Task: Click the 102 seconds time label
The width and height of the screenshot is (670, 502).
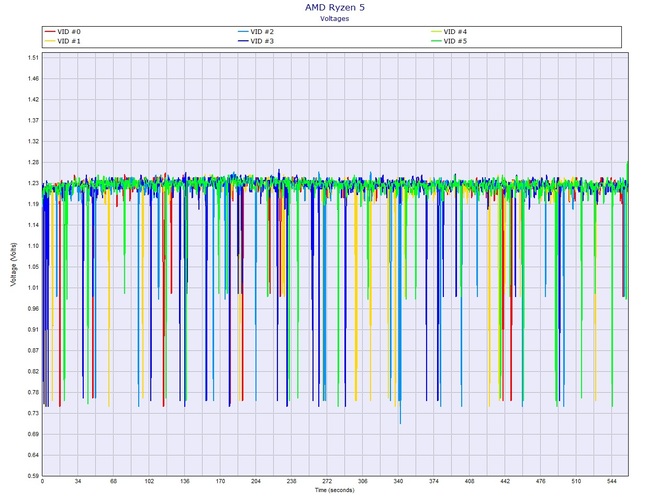Action: [x=149, y=481]
